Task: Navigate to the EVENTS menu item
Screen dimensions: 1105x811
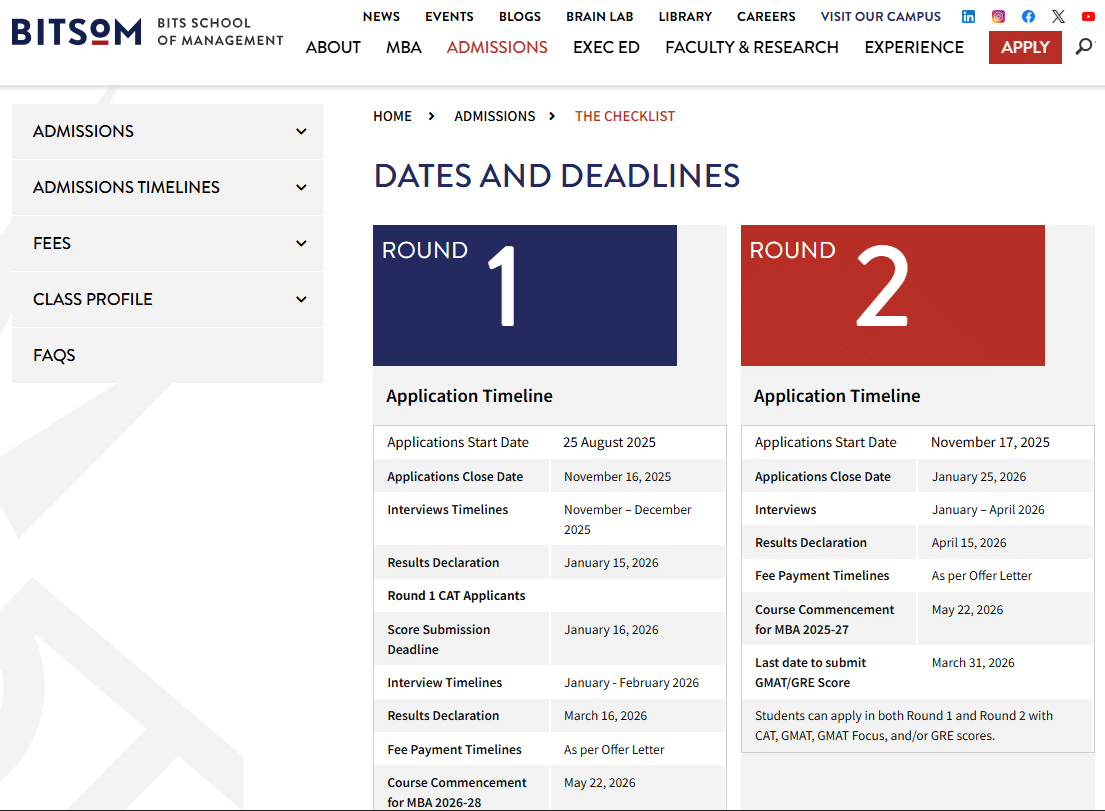Action: 449,16
